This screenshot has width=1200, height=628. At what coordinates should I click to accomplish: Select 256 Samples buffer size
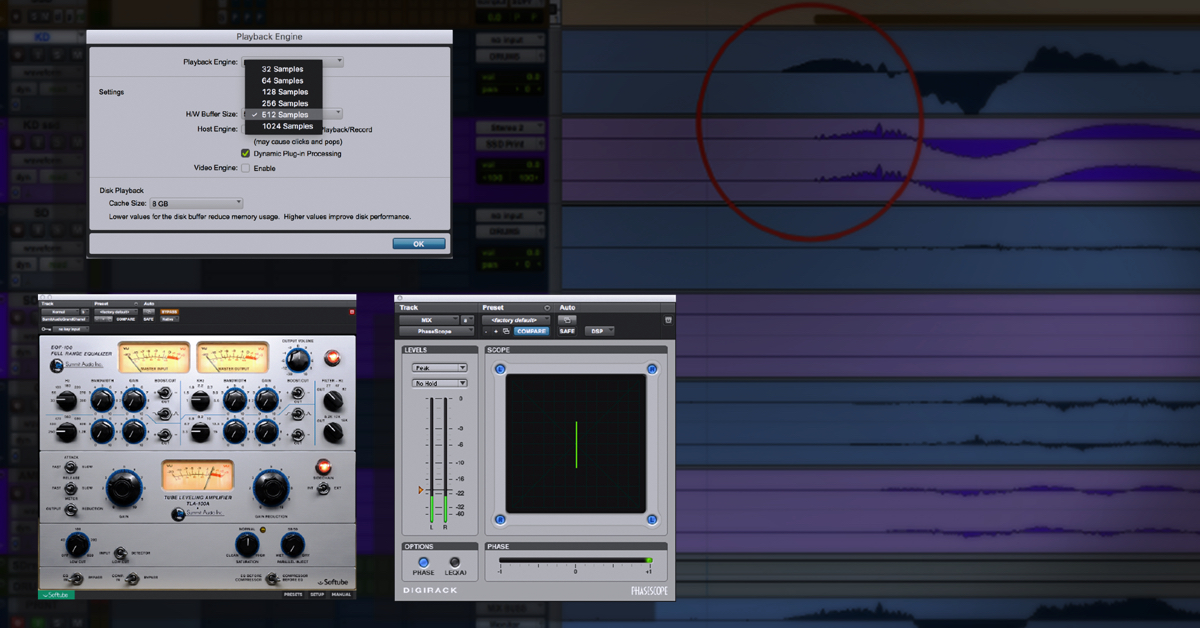coord(283,103)
